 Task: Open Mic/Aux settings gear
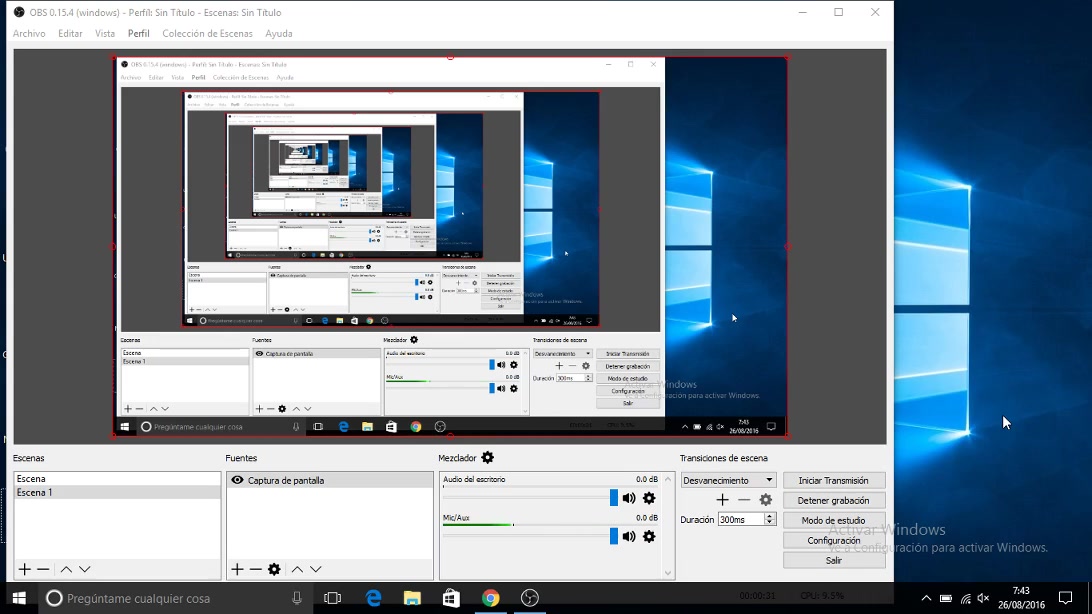click(x=649, y=537)
